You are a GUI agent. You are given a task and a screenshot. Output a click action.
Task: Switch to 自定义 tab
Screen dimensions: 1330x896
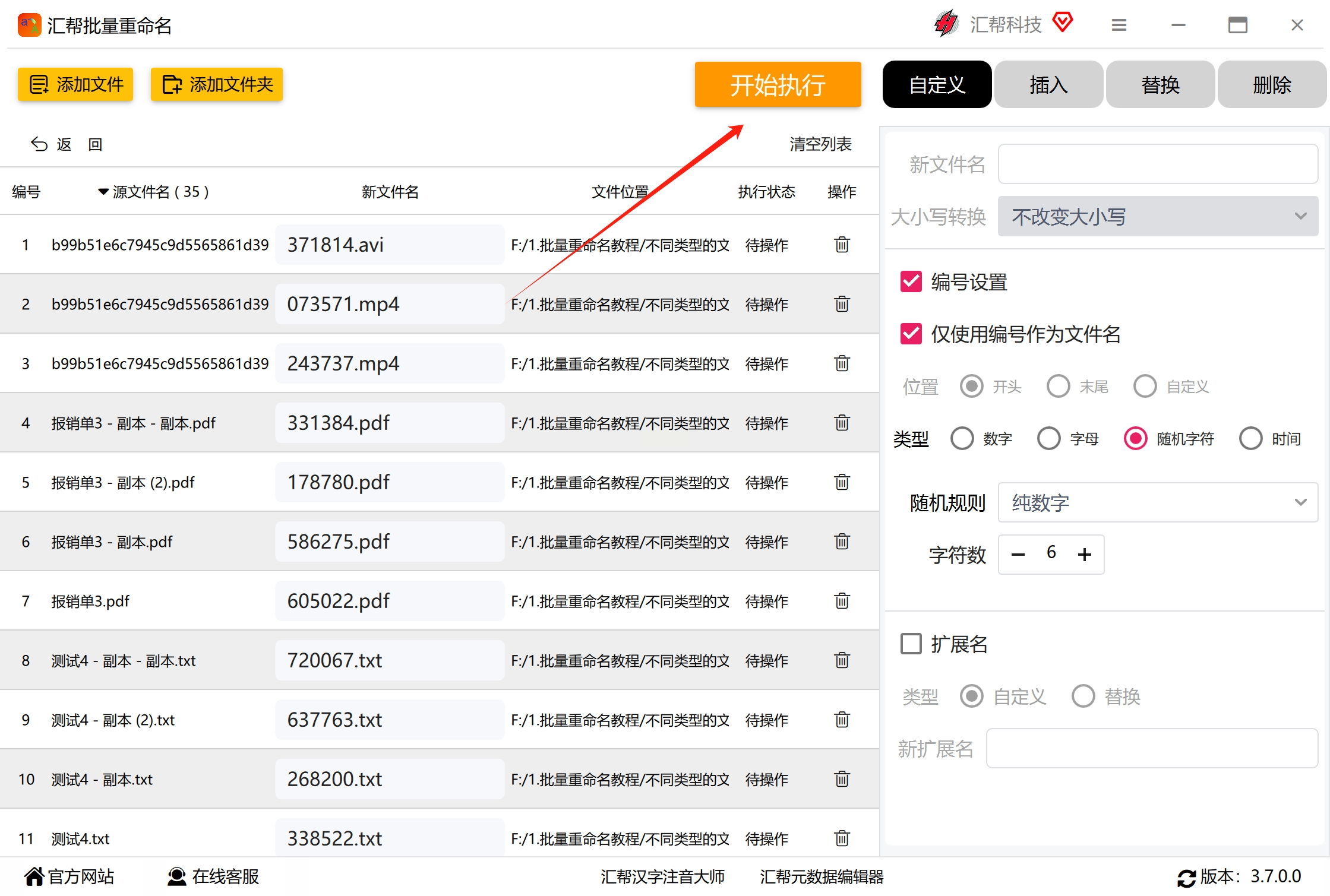(937, 84)
